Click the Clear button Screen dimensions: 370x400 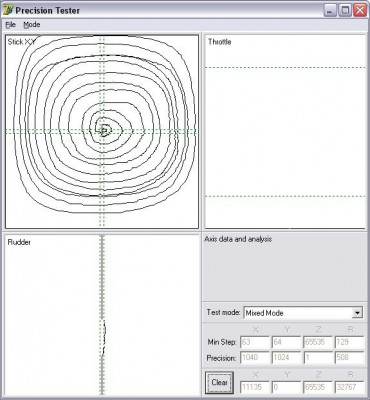click(x=219, y=382)
